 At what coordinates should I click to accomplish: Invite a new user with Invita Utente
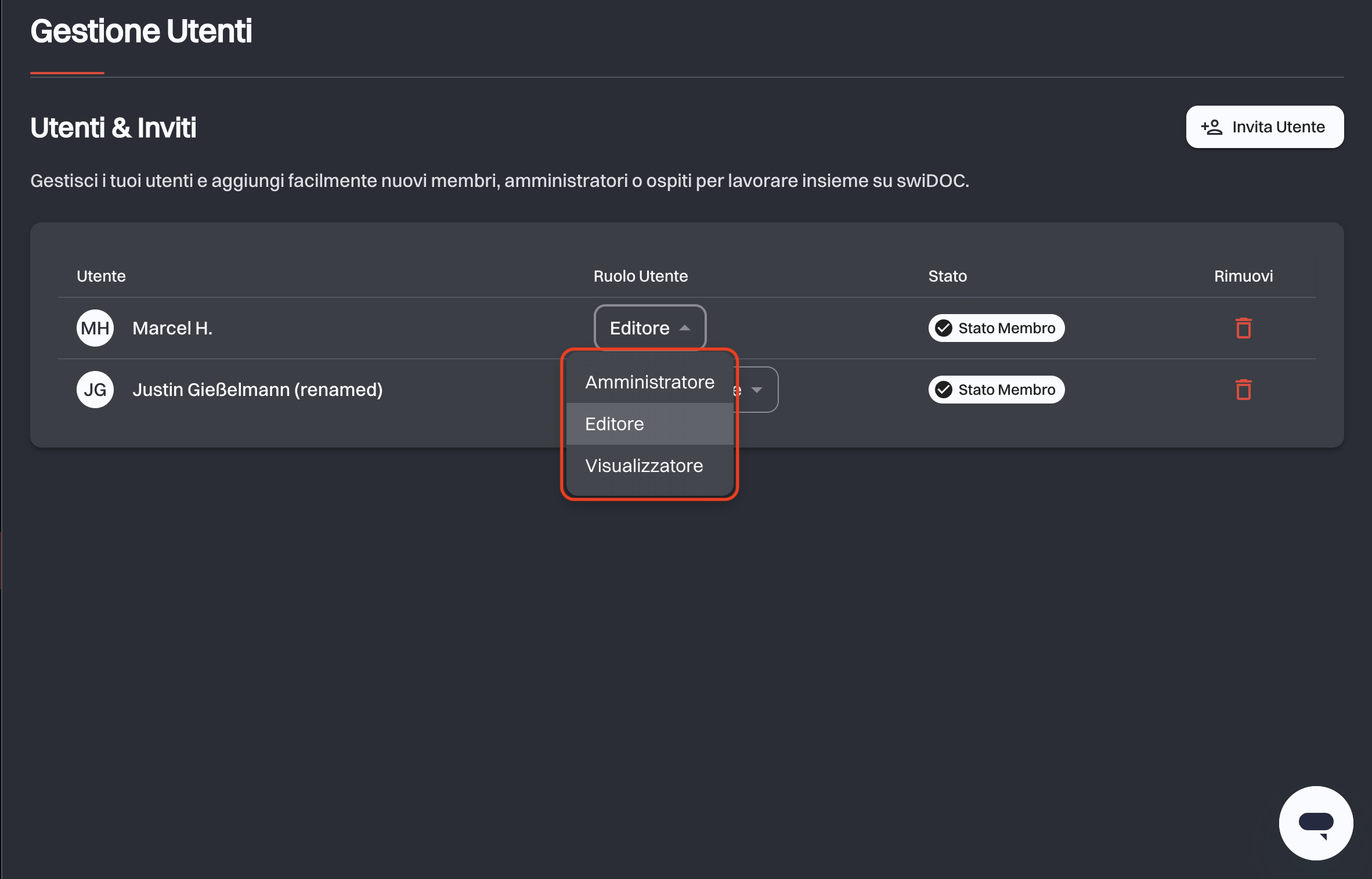click(x=1265, y=127)
